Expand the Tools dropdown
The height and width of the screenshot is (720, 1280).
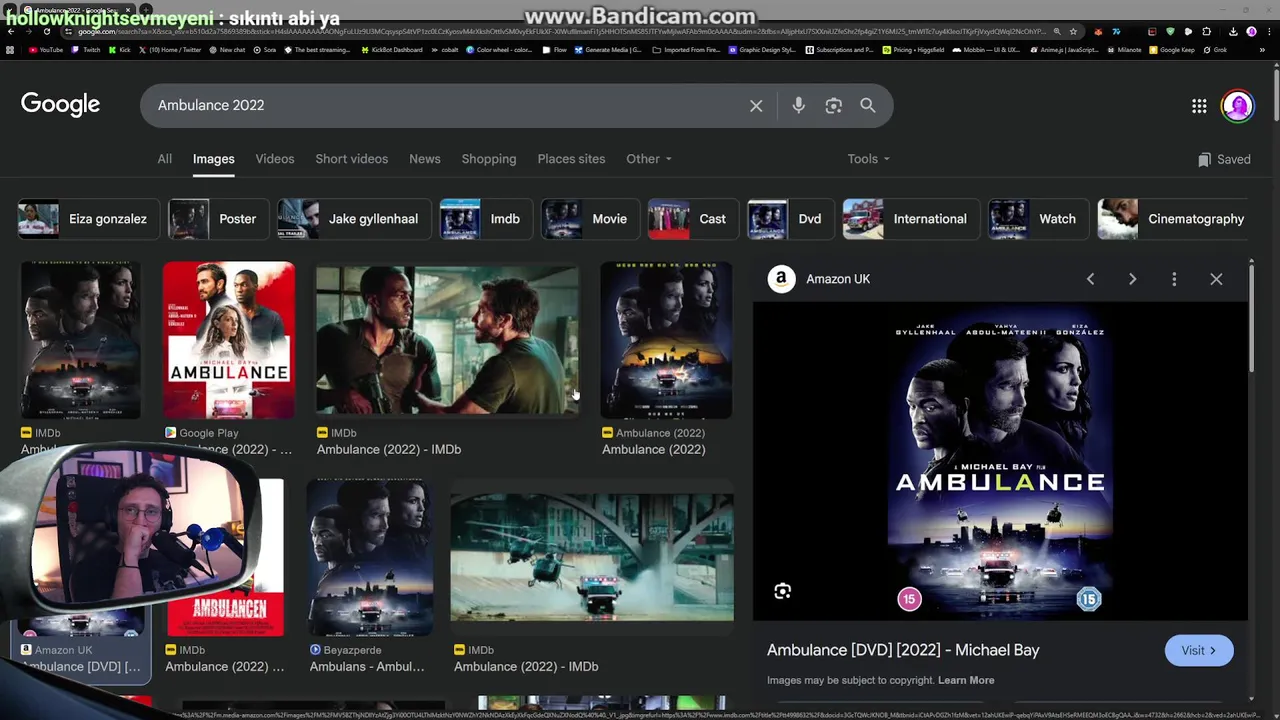[868, 159]
